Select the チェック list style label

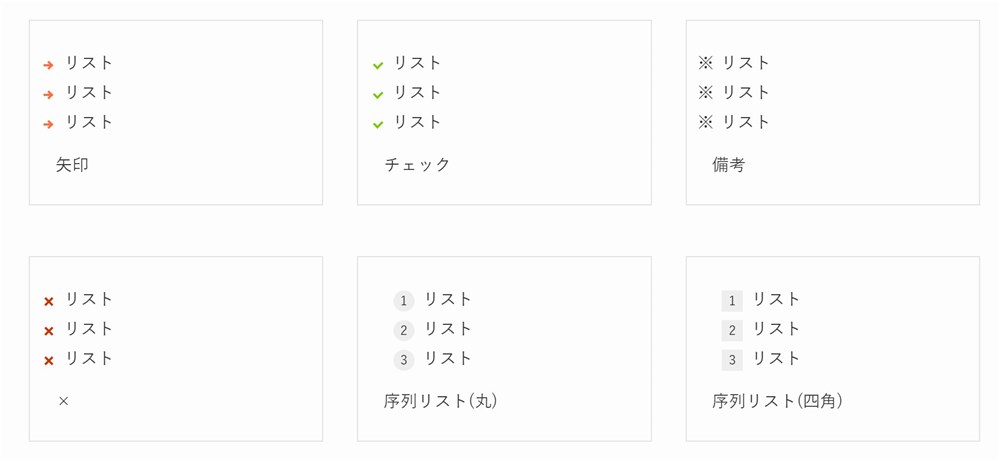418,165
